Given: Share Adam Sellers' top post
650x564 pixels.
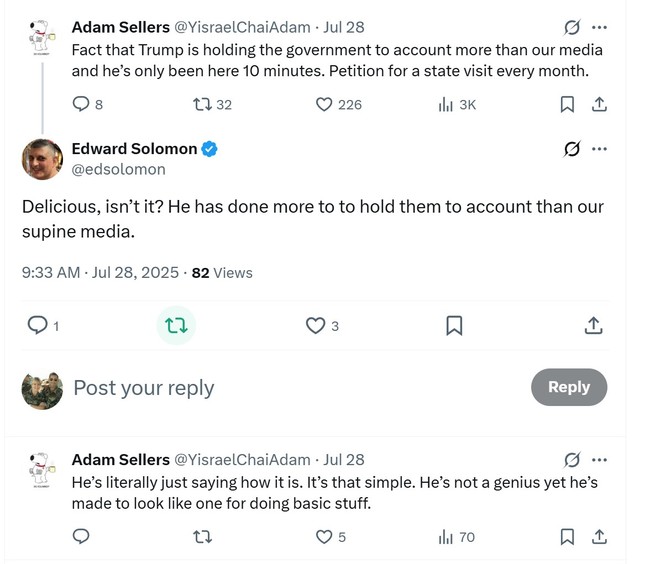Looking at the screenshot, I should tap(599, 104).
